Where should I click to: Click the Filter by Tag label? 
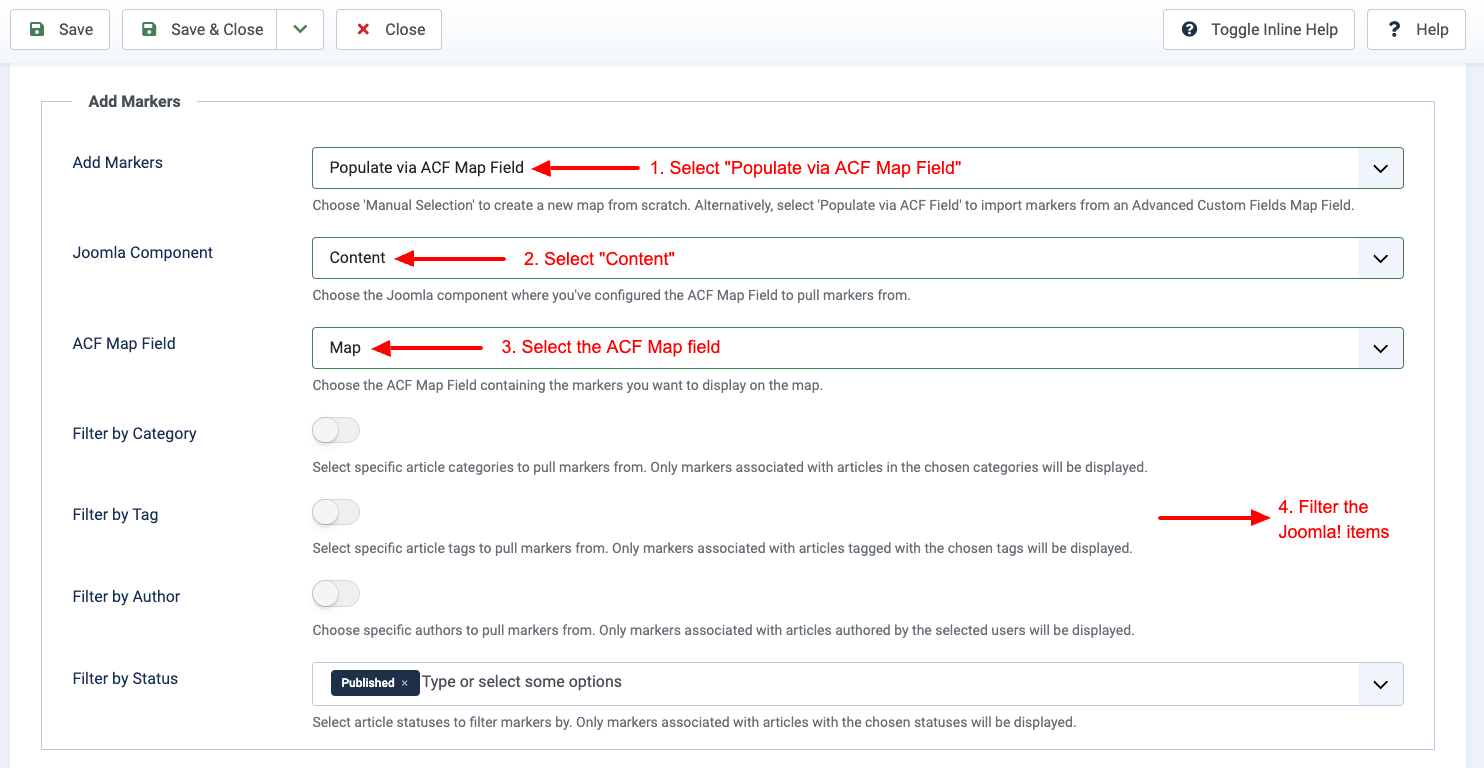click(x=116, y=515)
